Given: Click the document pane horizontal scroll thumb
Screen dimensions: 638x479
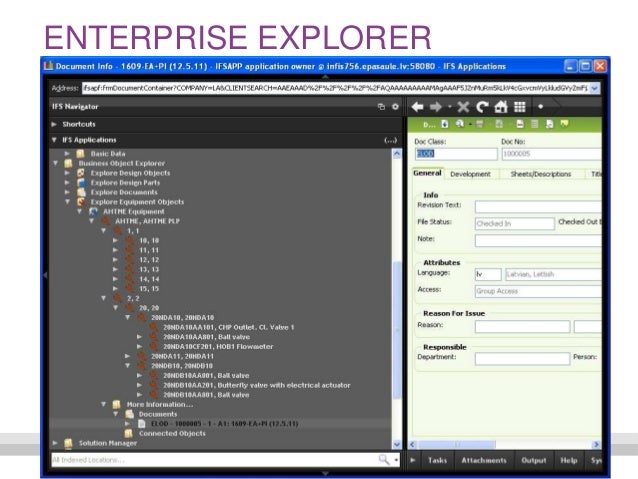Looking at the screenshot, I should click(x=457, y=444).
